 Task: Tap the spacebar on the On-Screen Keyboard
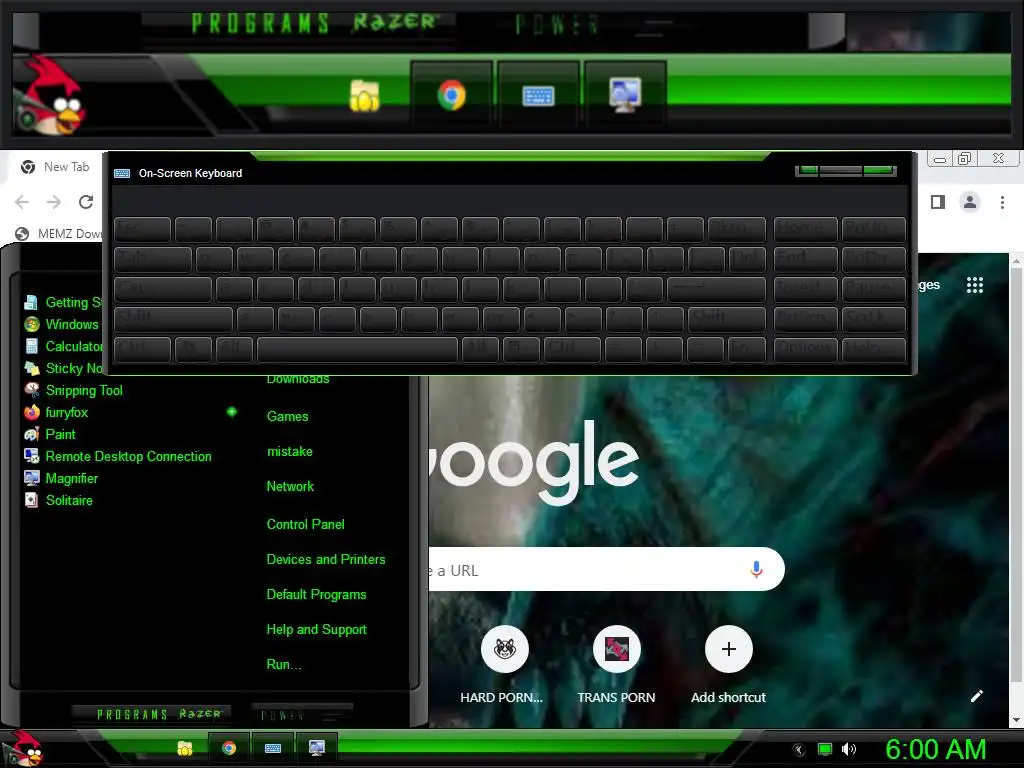click(357, 349)
